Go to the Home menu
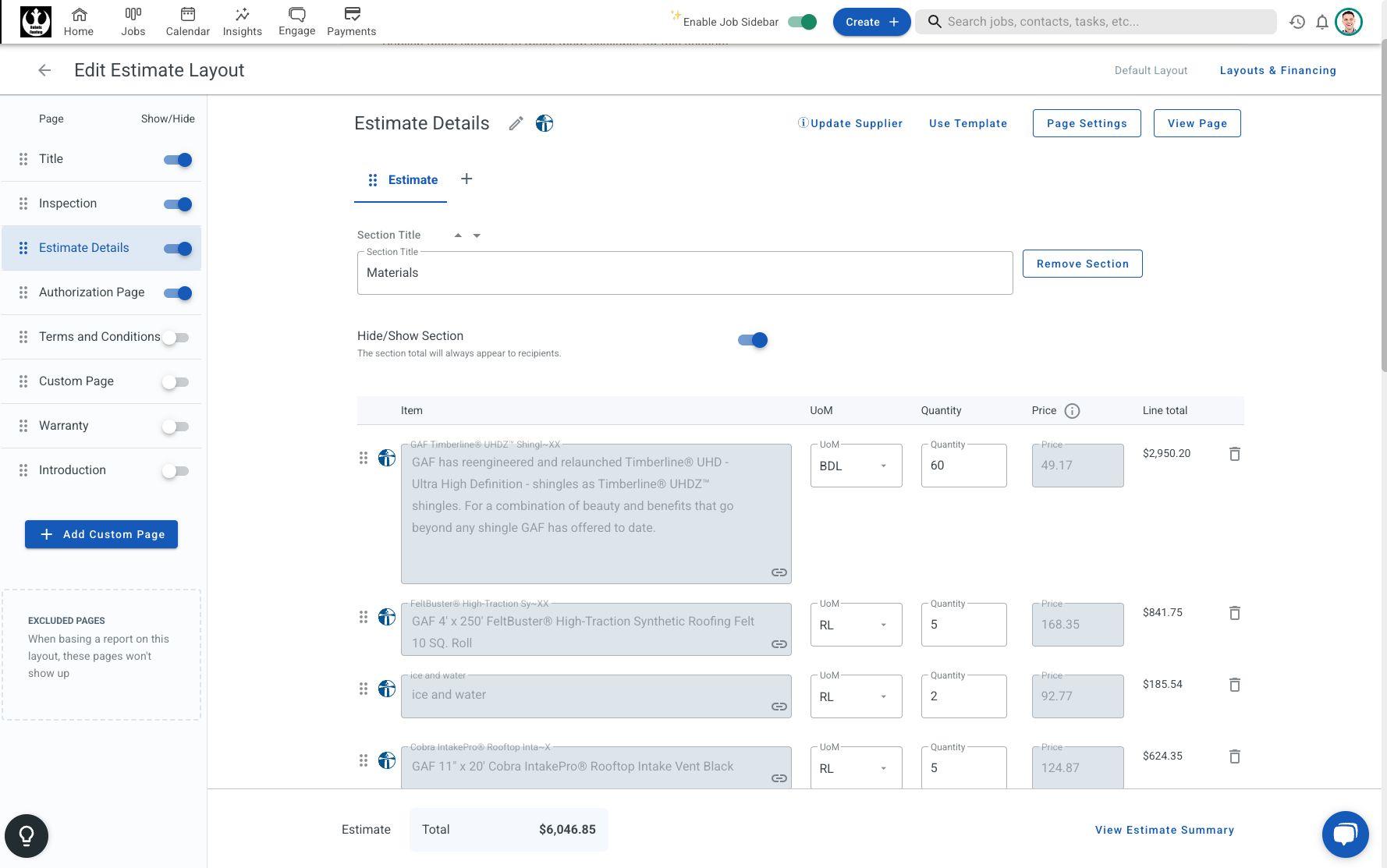The height and width of the screenshot is (868, 1387). (x=79, y=22)
